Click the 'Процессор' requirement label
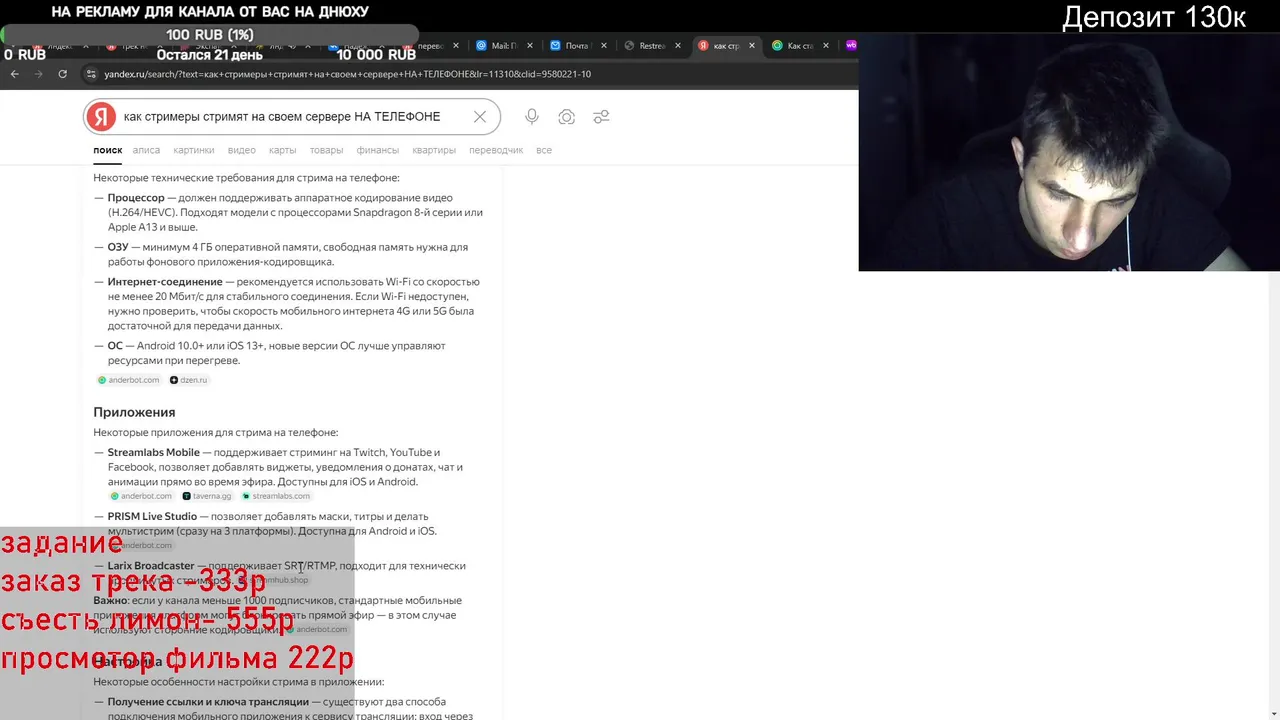Viewport: 1280px width, 720px height. [136, 198]
